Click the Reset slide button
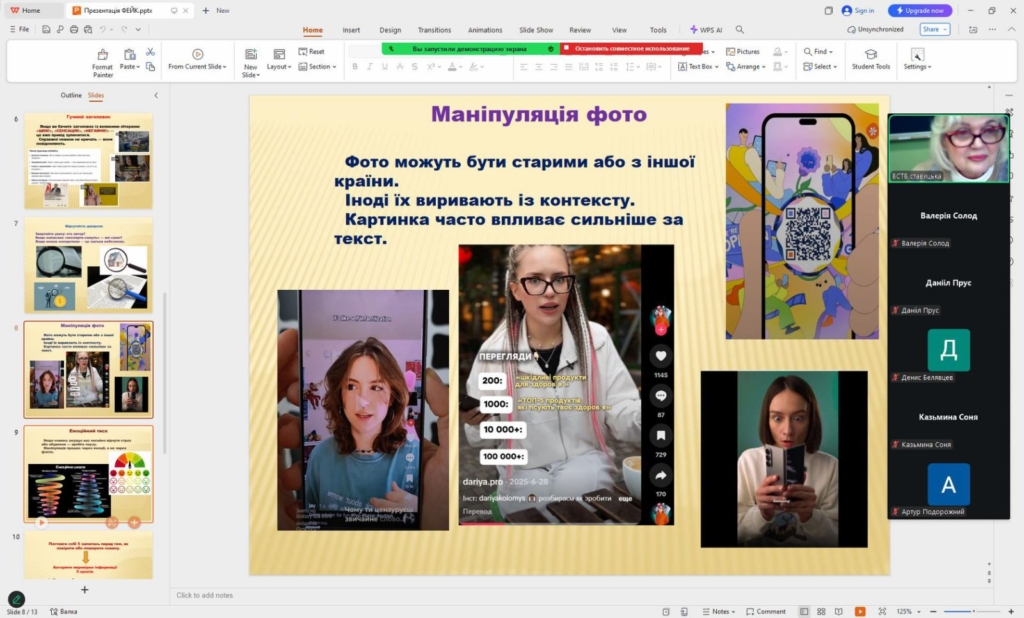This screenshot has height=618, width=1024. coord(312,51)
